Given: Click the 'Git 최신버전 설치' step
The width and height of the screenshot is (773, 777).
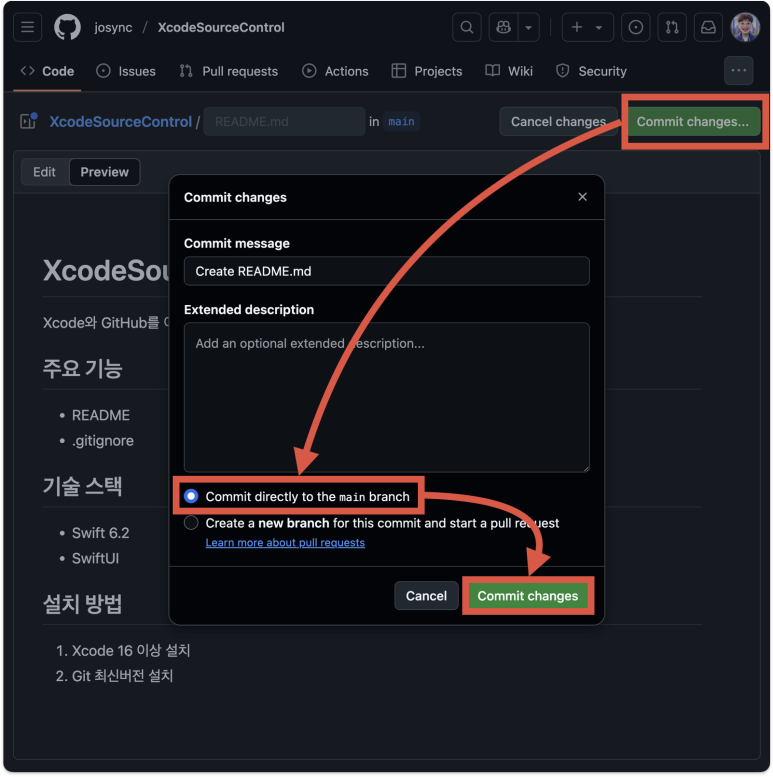Looking at the screenshot, I should pyautogui.click(x=122, y=676).
